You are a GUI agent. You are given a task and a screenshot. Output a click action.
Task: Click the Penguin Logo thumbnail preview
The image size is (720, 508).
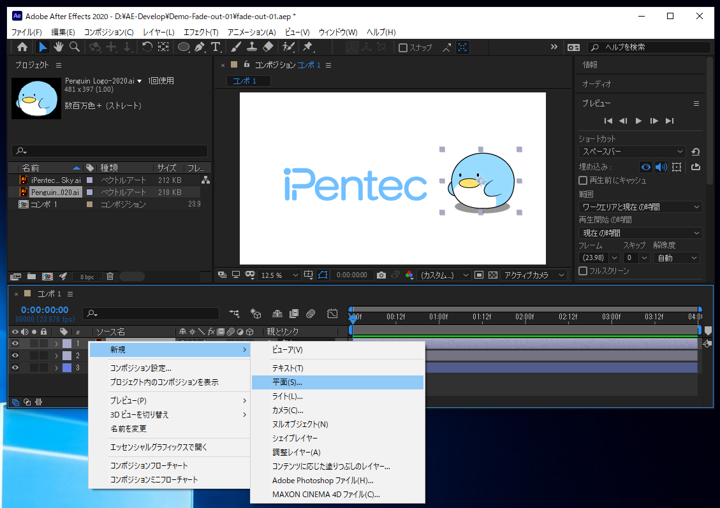pos(36,98)
